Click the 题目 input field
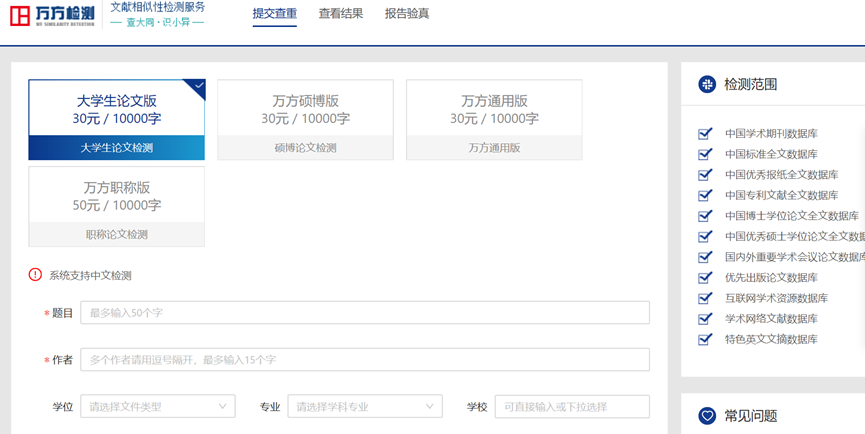Screen dimensions: 865x434 click(x=365, y=313)
